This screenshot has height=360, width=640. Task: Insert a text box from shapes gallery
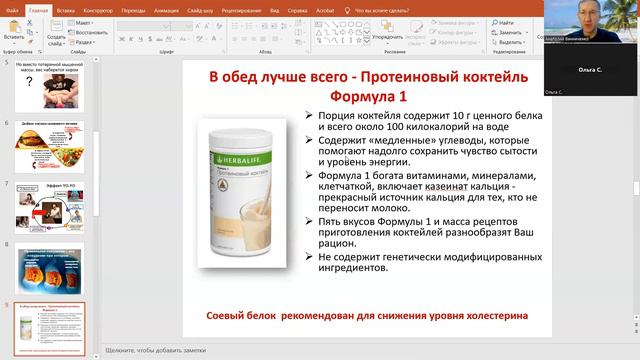(318, 24)
